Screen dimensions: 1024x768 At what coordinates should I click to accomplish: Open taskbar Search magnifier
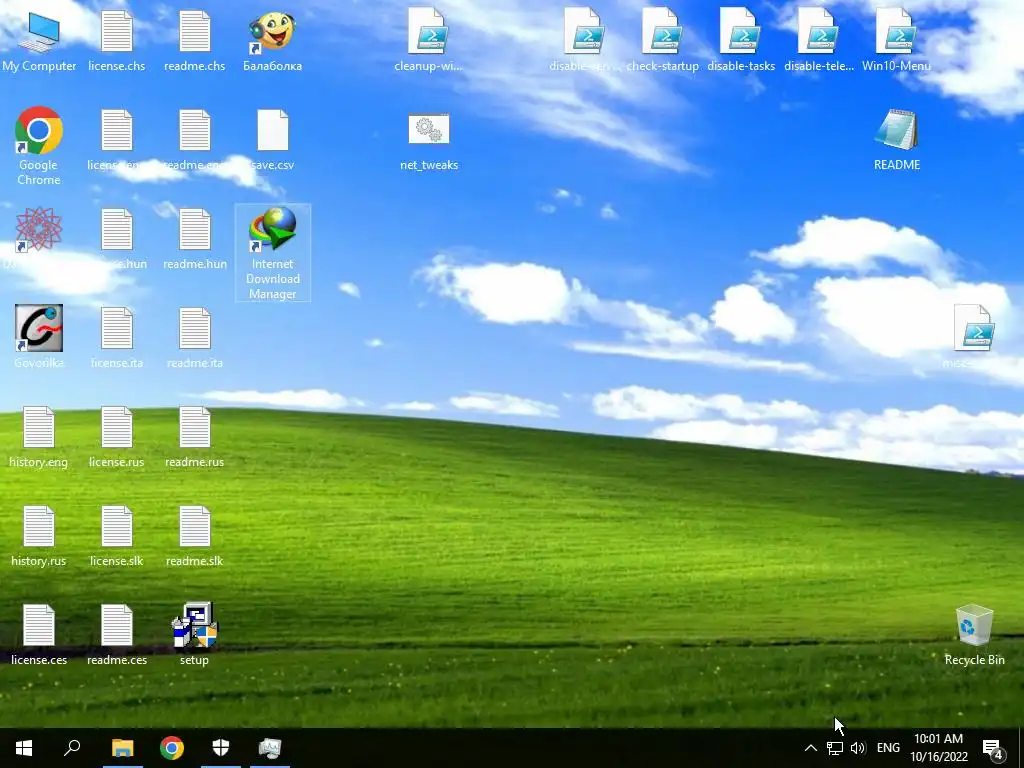click(72, 748)
